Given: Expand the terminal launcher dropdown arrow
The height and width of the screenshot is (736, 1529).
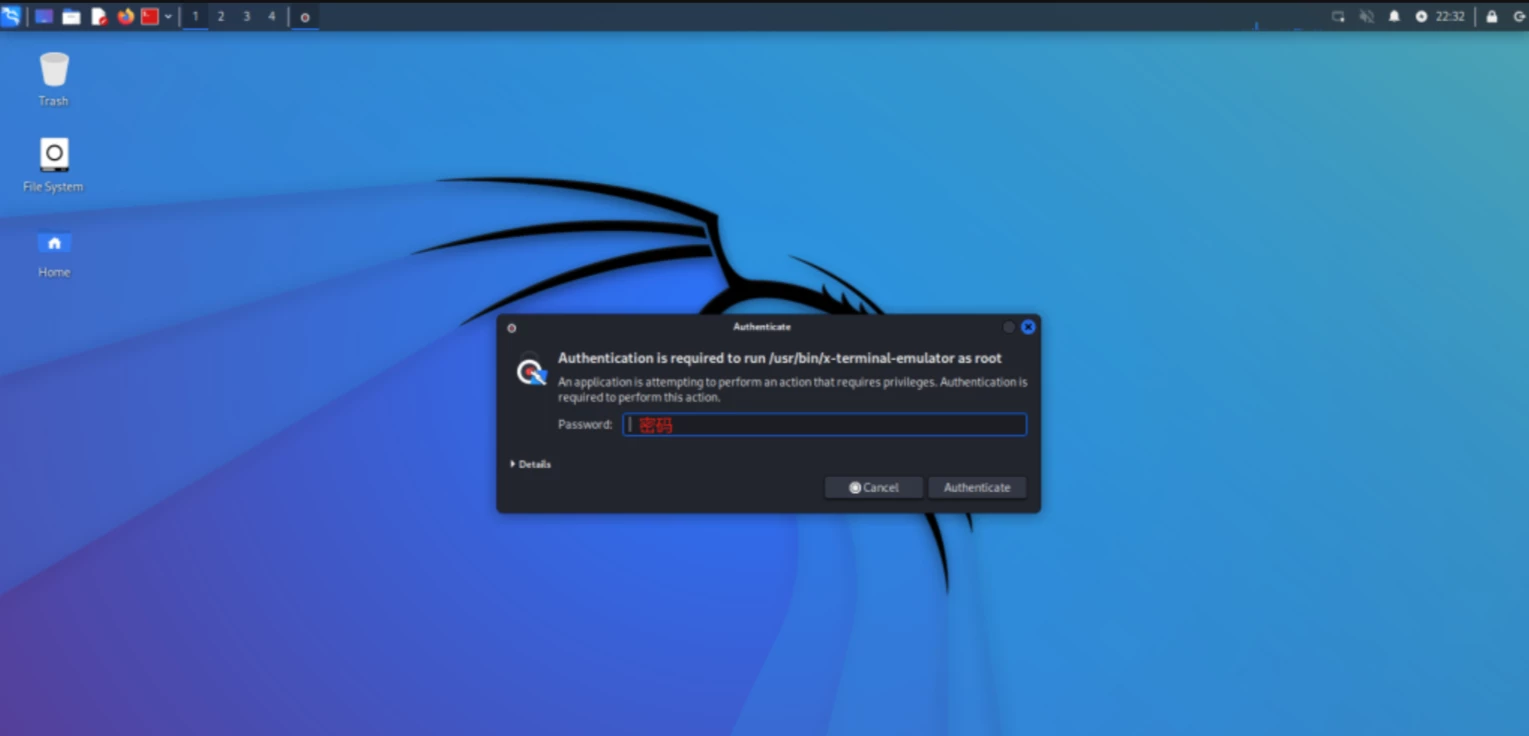Looking at the screenshot, I should [x=168, y=16].
